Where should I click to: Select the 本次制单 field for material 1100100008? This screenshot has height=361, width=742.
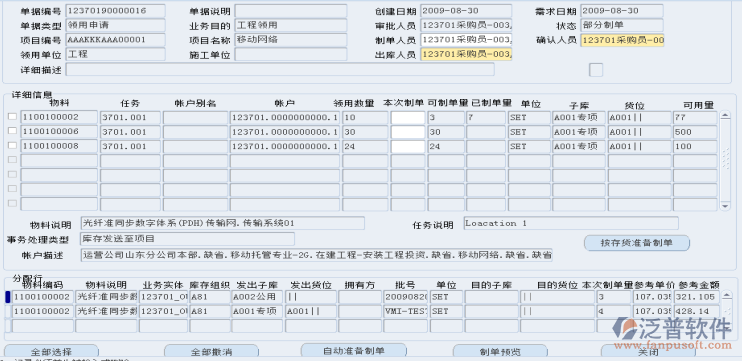point(407,146)
